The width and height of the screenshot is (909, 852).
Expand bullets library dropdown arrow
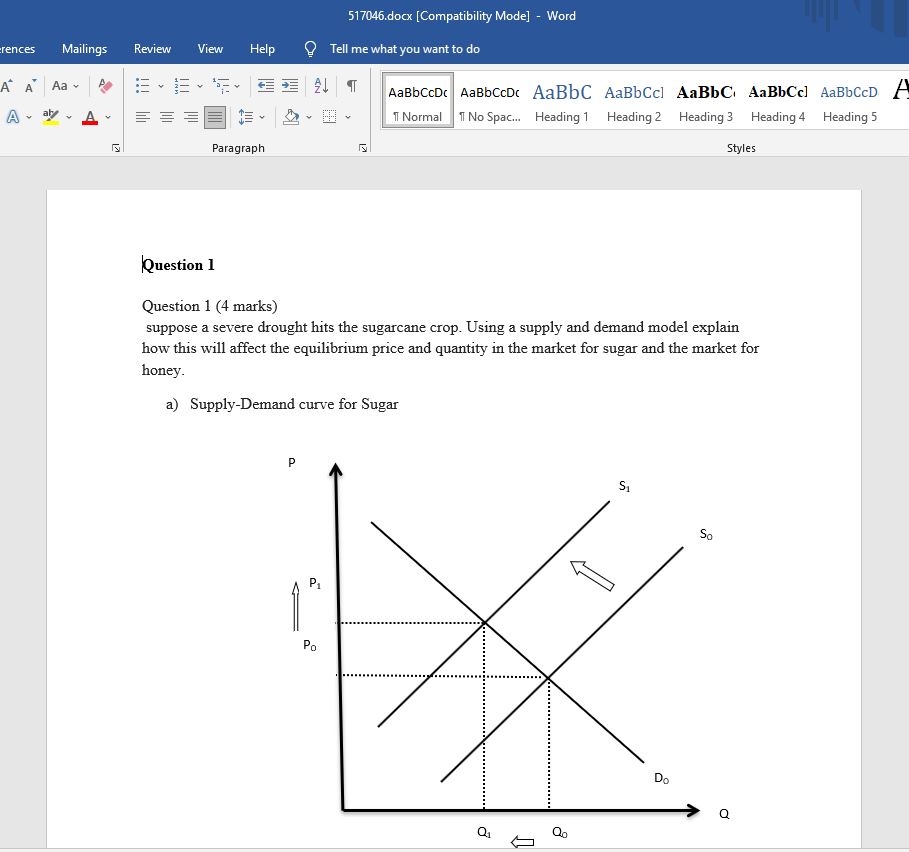coord(161,86)
